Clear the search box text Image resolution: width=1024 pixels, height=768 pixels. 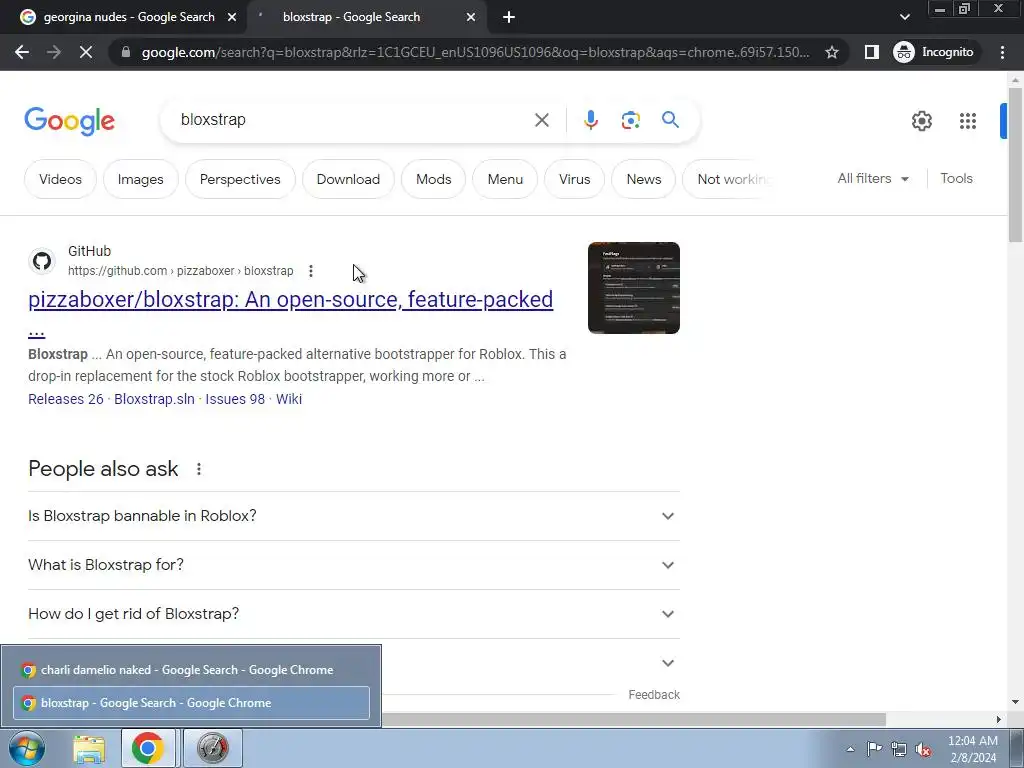(x=541, y=120)
